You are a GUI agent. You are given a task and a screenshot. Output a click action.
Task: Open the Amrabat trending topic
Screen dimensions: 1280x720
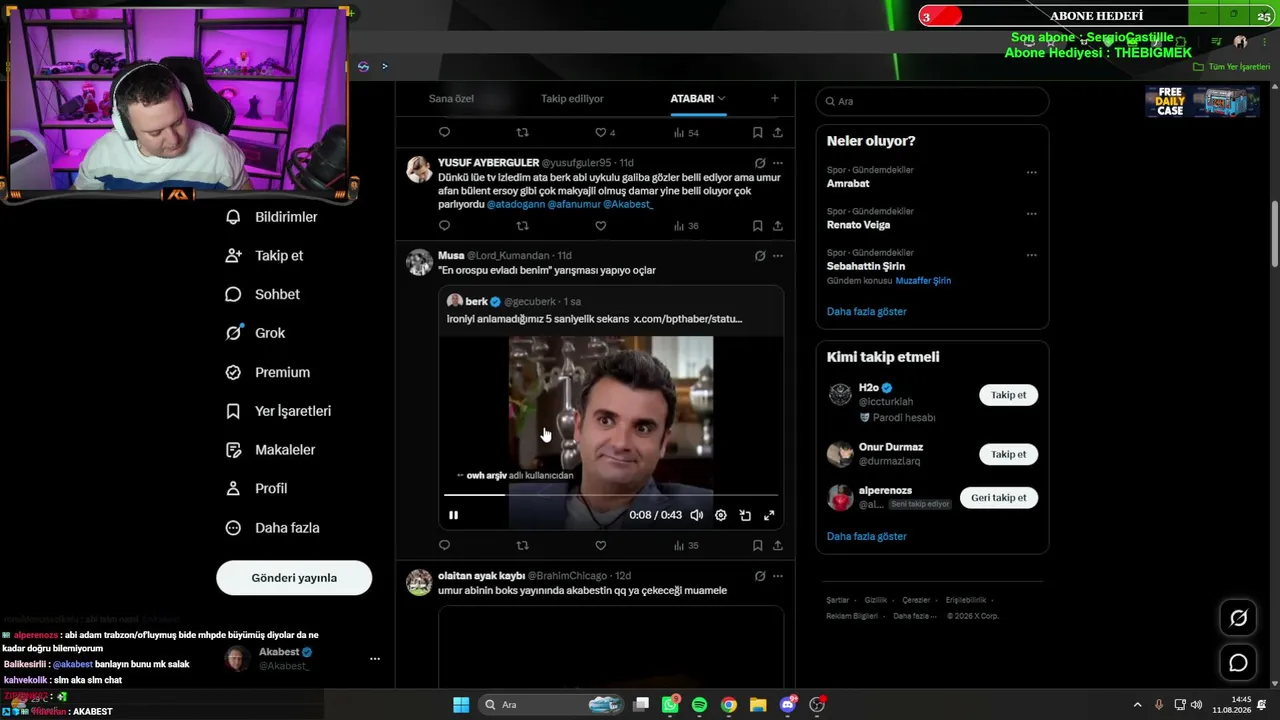[x=848, y=184]
